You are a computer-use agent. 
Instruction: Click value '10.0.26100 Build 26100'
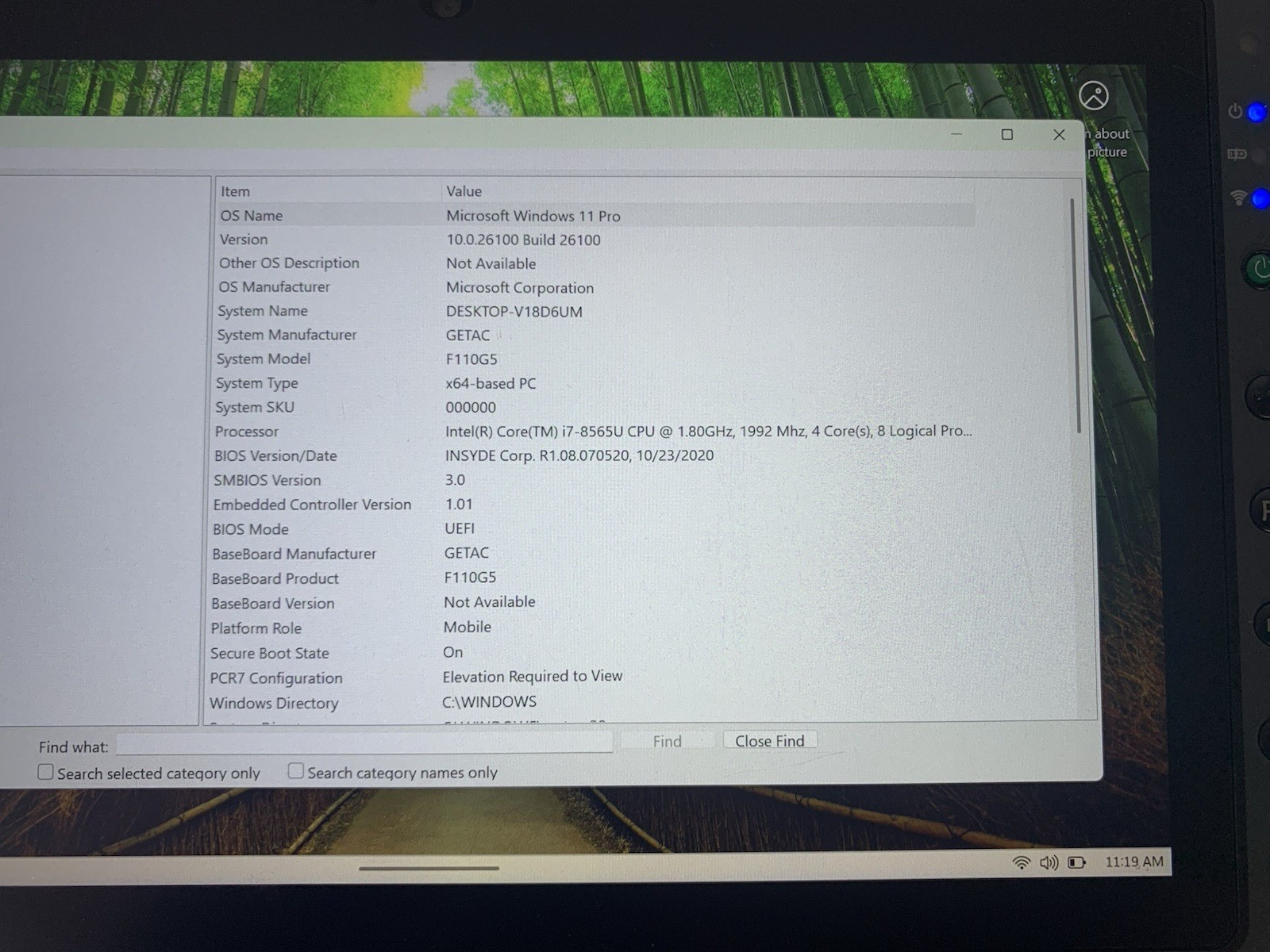coord(523,240)
